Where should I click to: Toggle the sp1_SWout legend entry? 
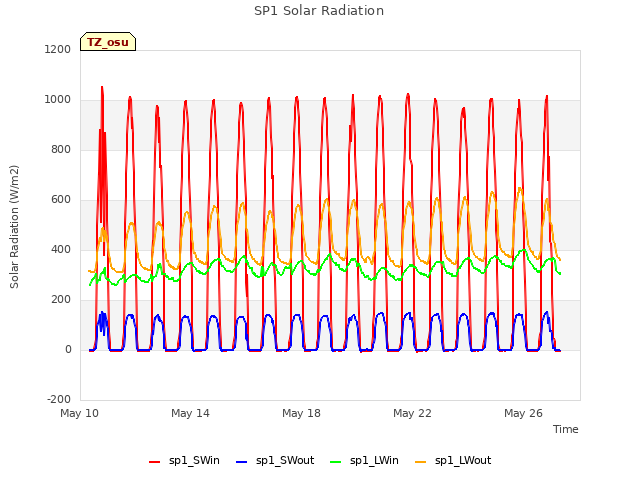275,460
